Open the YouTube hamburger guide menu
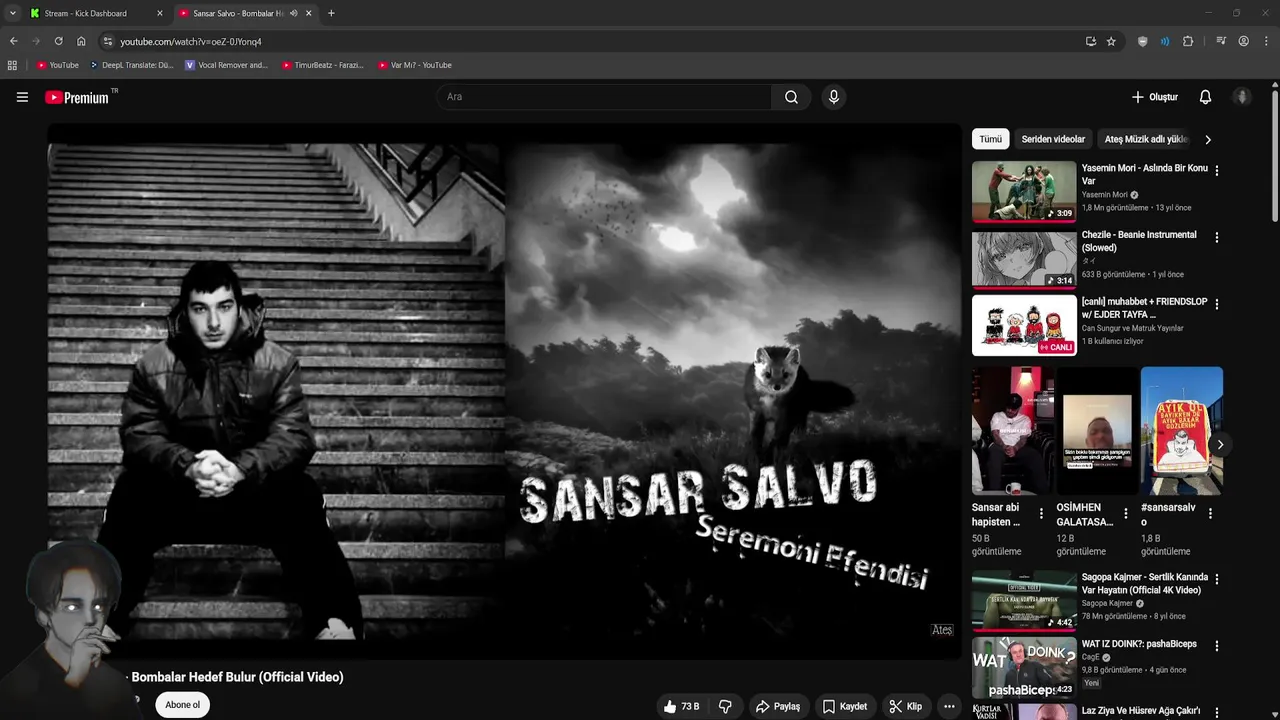This screenshot has height=720, width=1280. click(22, 97)
